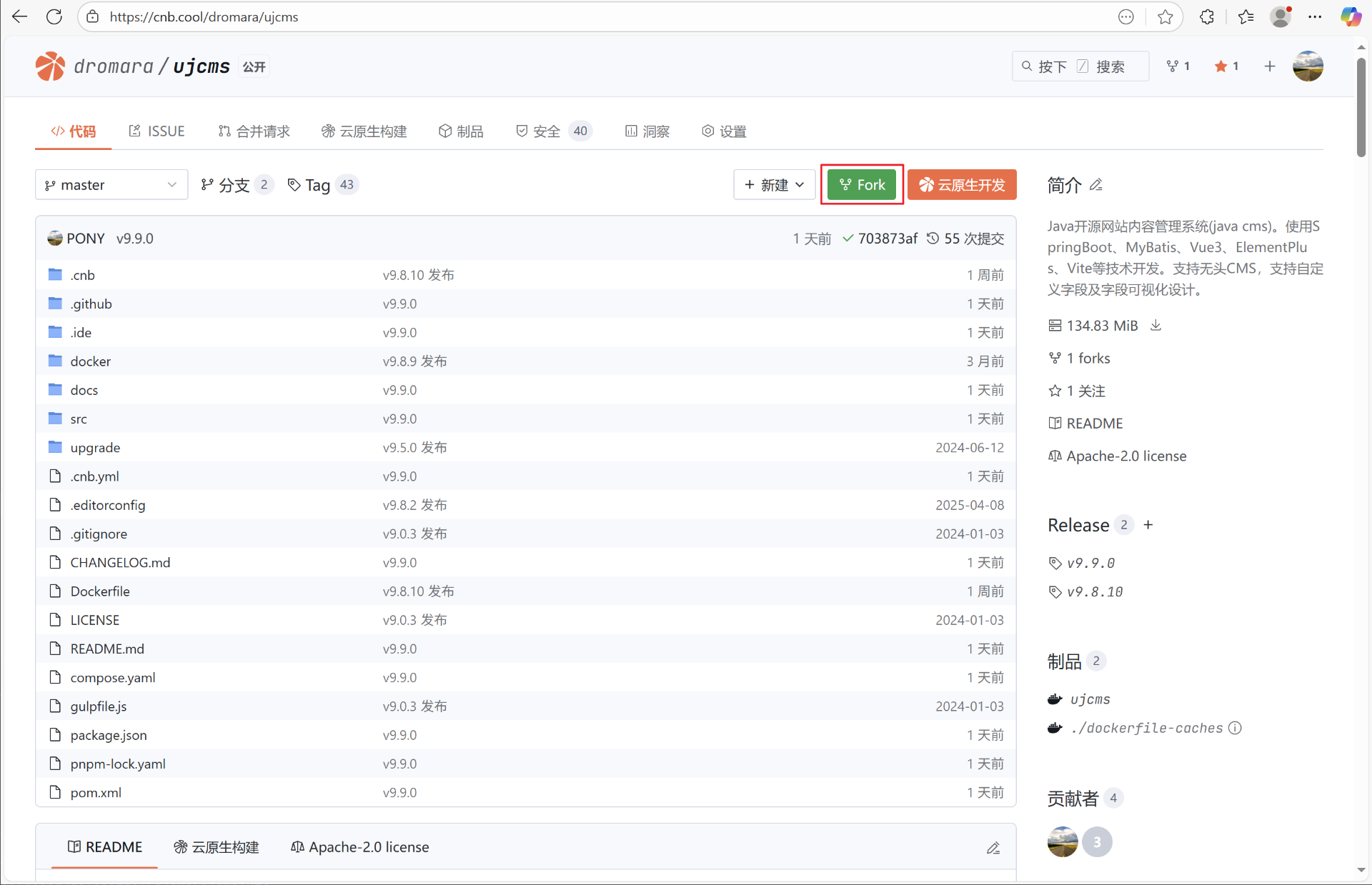Open the upgrade folder
Image resolution: width=1372 pixels, height=885 pixels.
95,448
